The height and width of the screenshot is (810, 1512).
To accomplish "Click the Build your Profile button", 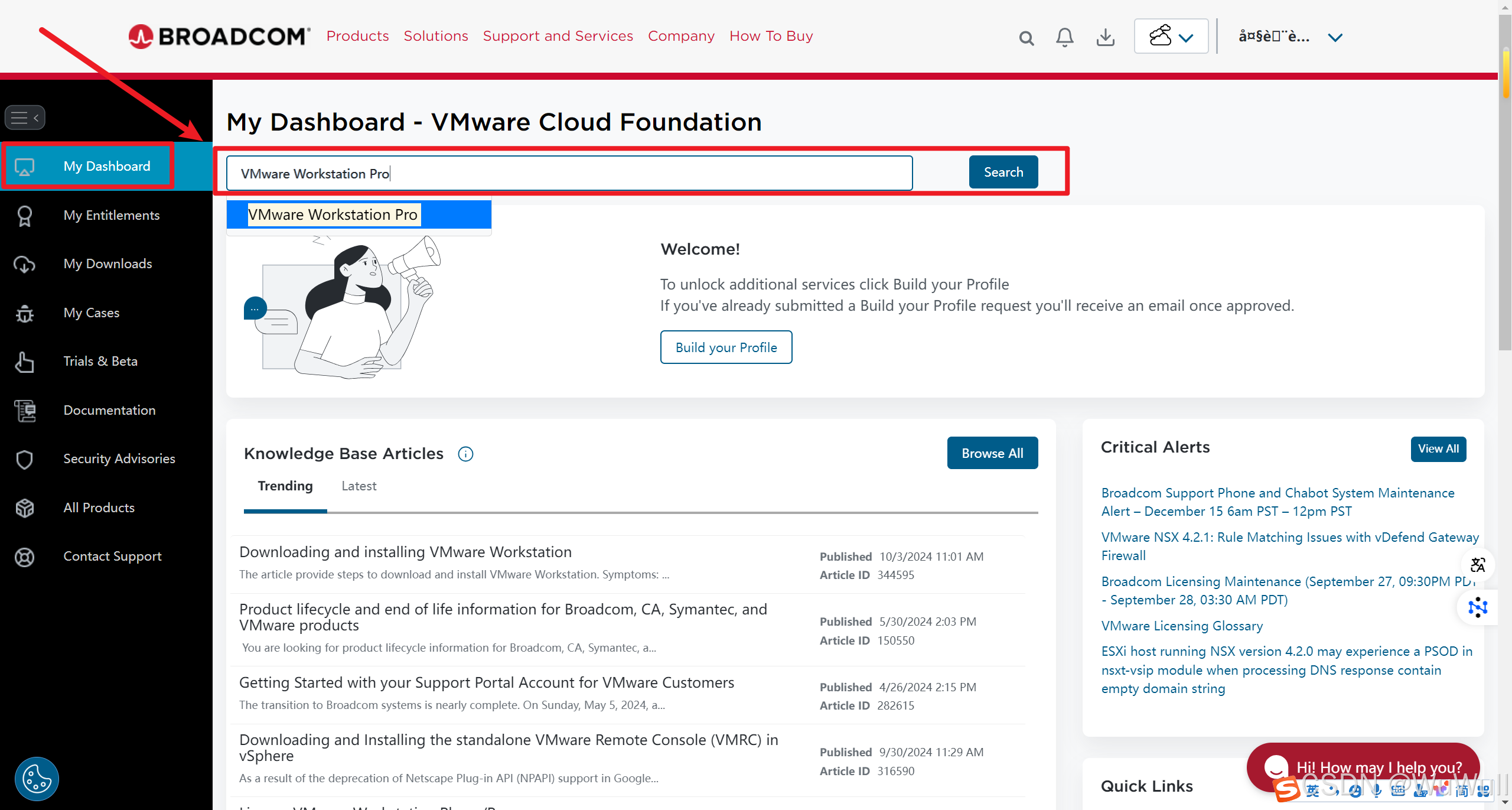I will coord(726,347).
